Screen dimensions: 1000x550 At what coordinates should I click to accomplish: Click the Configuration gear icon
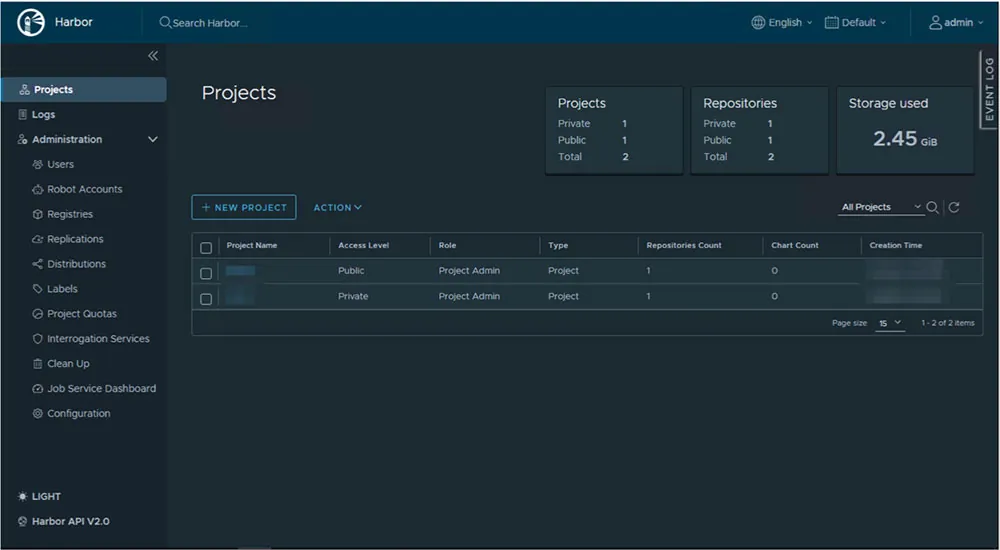38,413
